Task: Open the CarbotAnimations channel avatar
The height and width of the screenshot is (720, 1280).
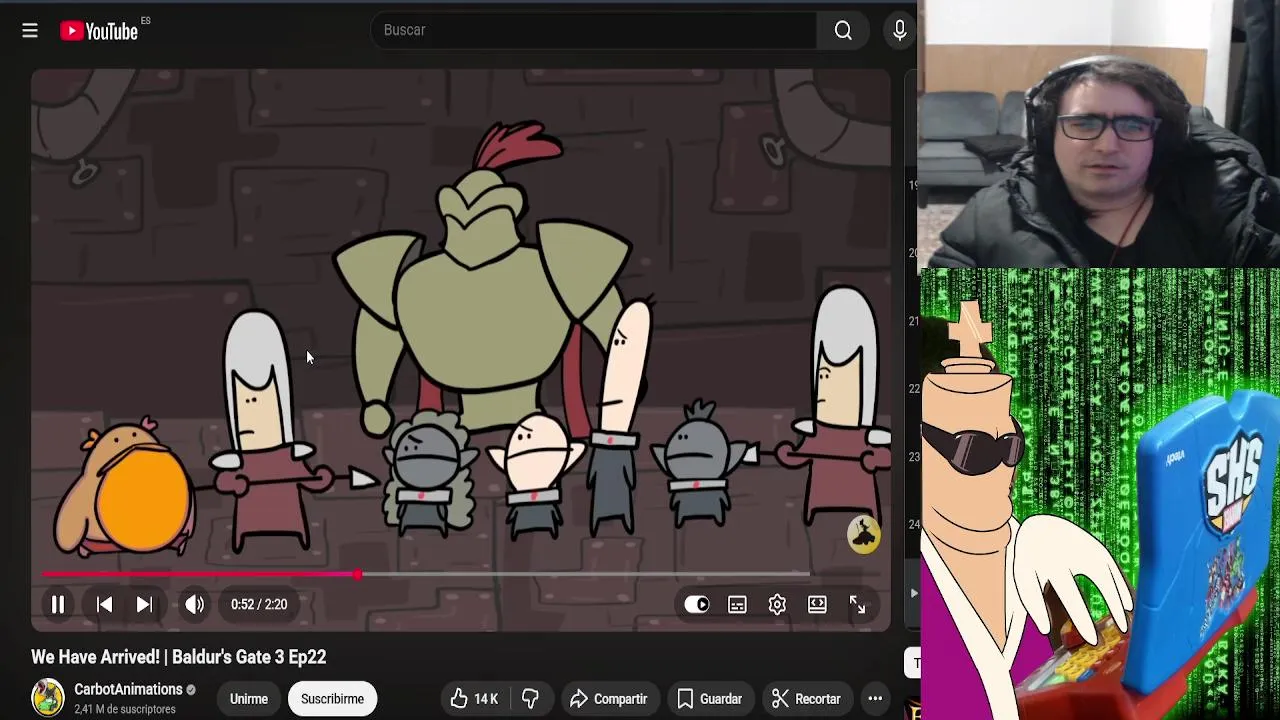Action: click(x=47, y=698)
